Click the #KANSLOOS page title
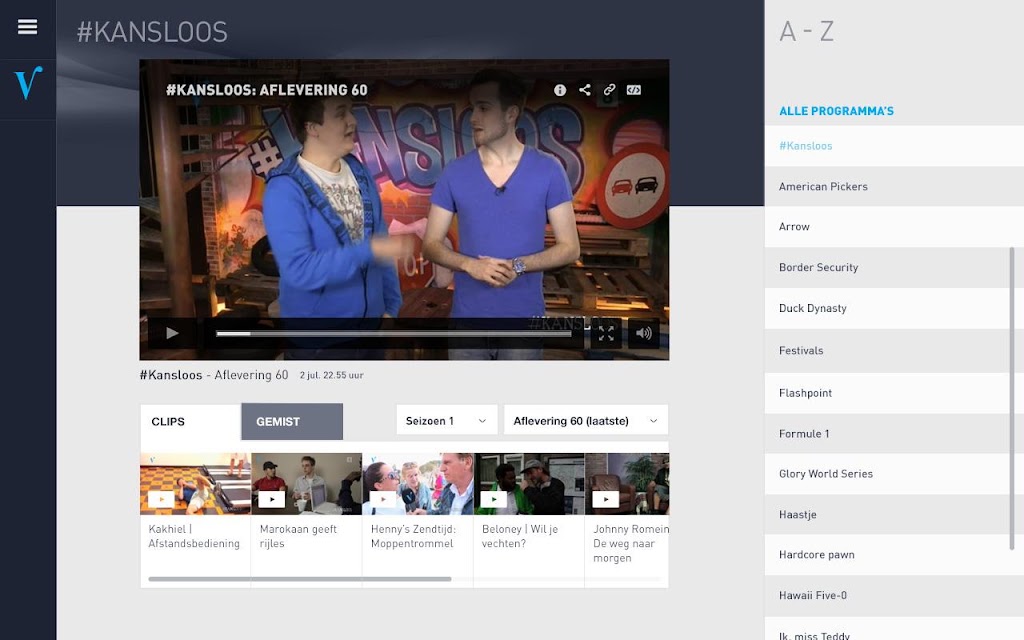This screenshot has width=1024, height=640. coord(152,32)
